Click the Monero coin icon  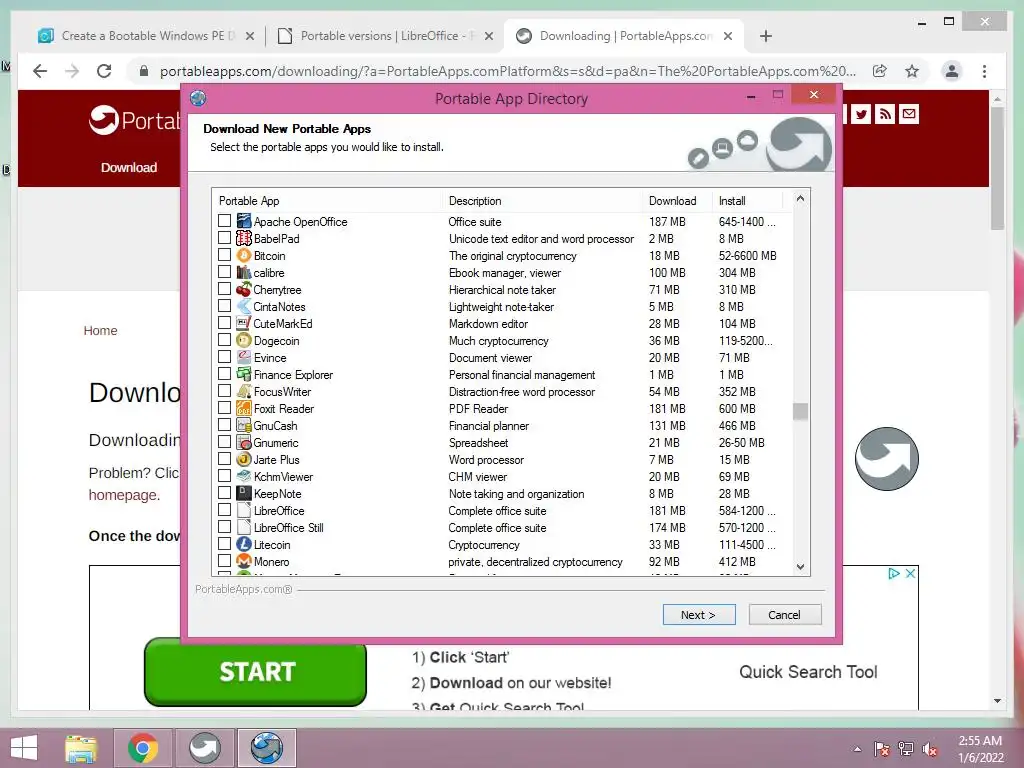click(244, 561)
